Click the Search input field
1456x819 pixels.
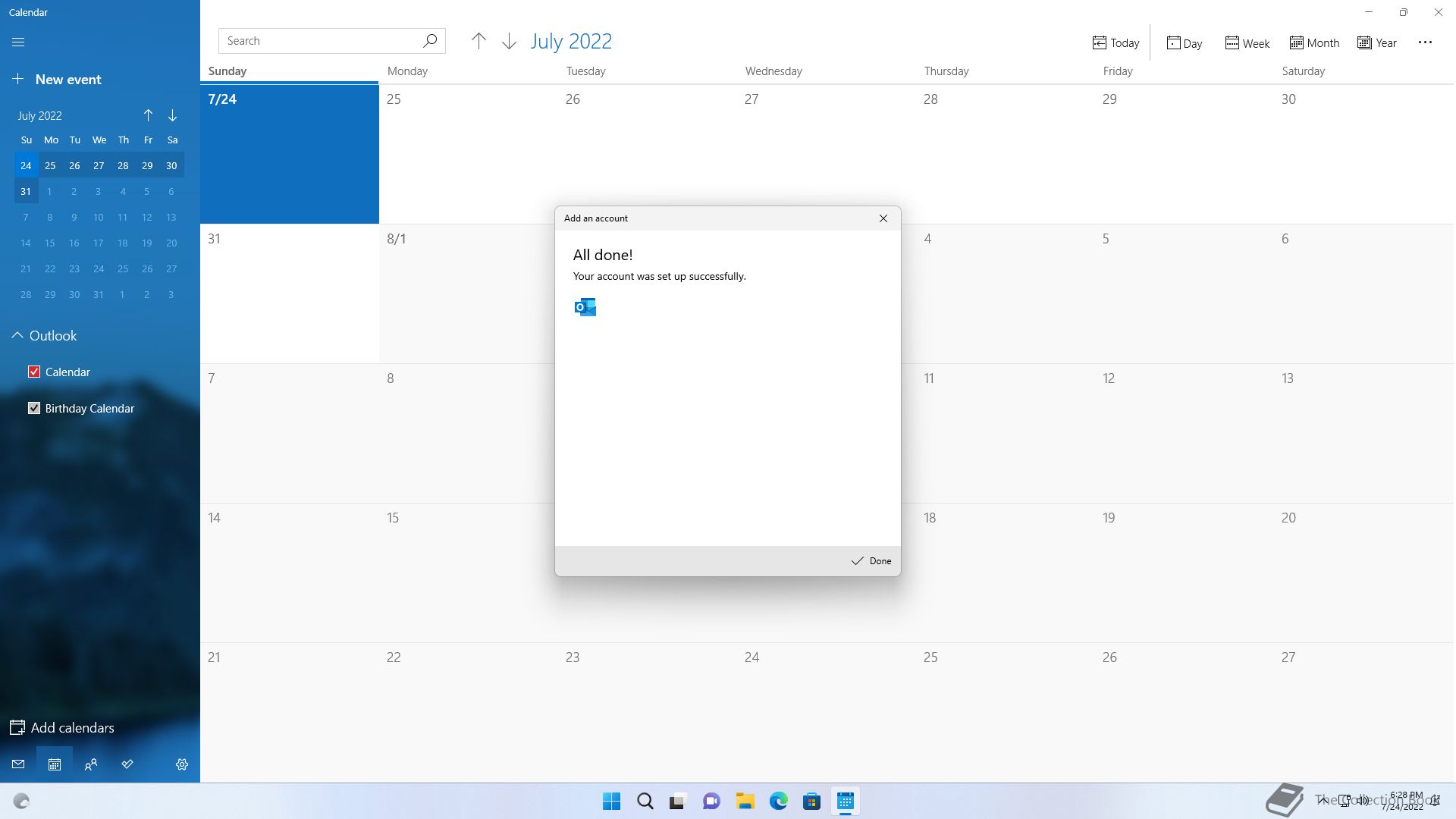pos(318,41)
